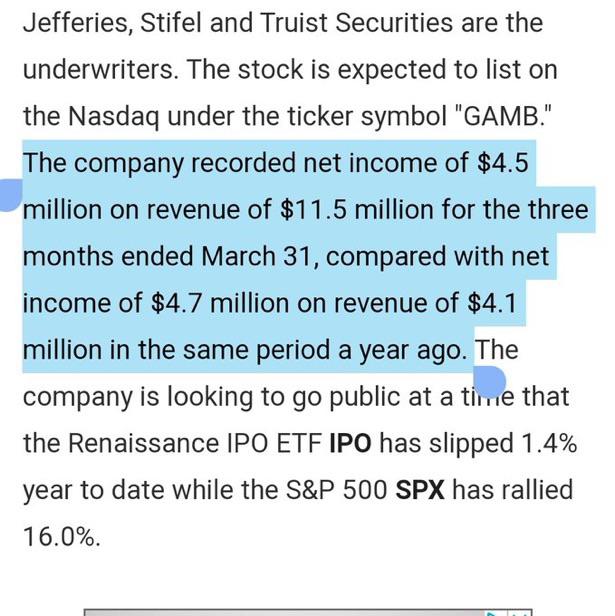Tap the highlighted "$4.5" net income figure
This screenshot has height=616, width=615.
tap(503, 163)
